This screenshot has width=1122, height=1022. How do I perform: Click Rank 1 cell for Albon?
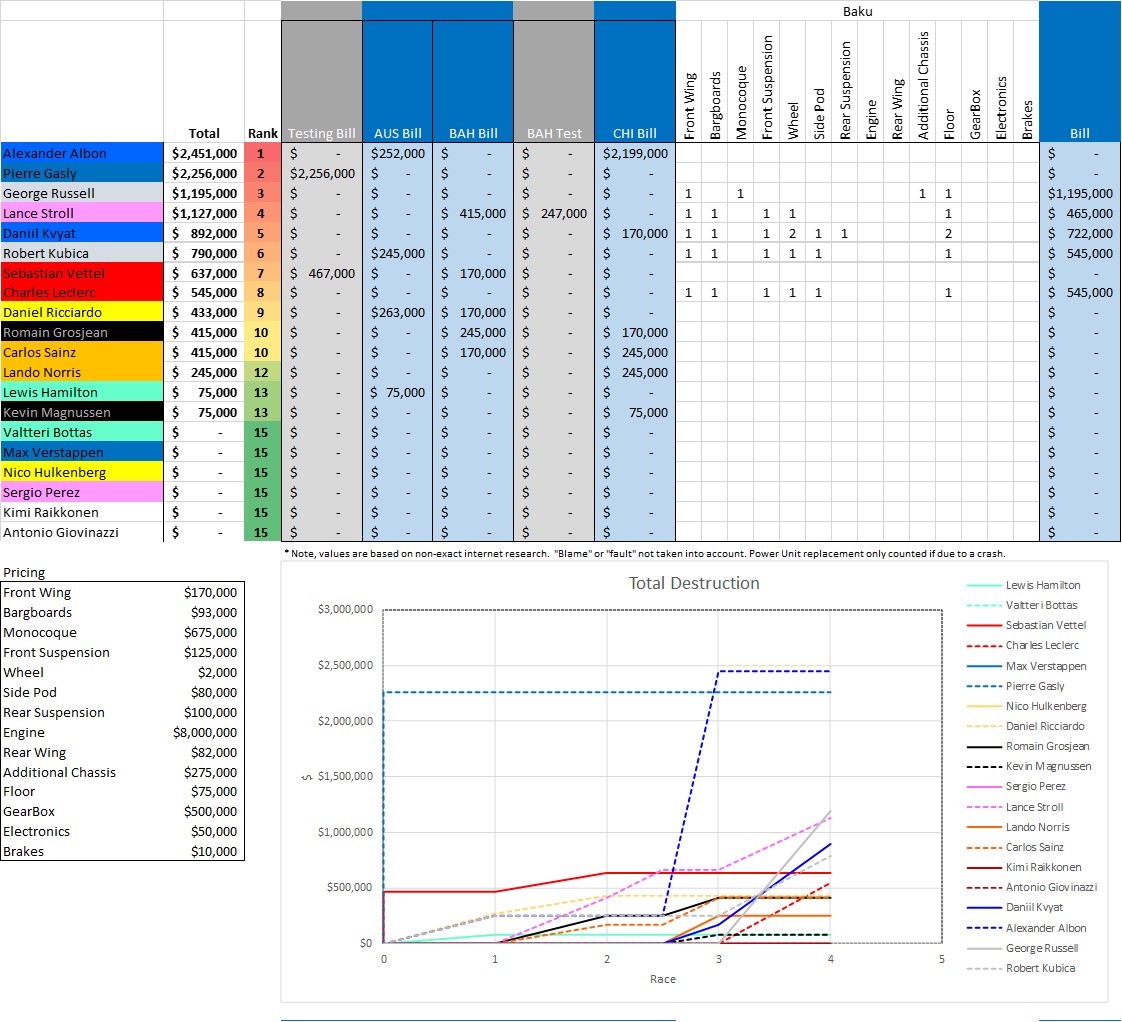[x=261, y=153]
